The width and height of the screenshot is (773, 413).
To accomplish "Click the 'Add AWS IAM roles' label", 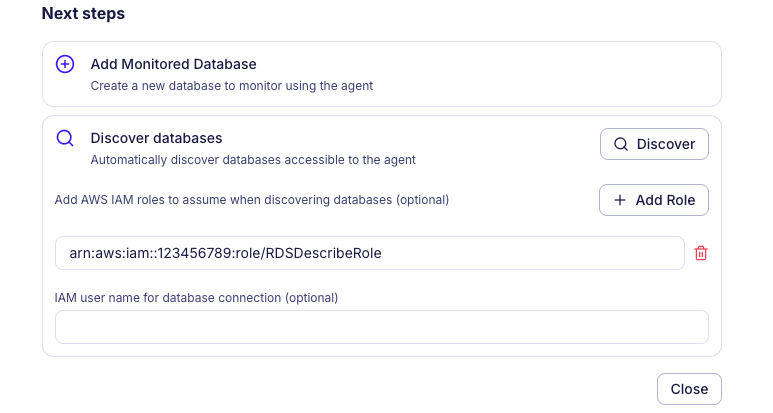I will [x=251, y=199].
